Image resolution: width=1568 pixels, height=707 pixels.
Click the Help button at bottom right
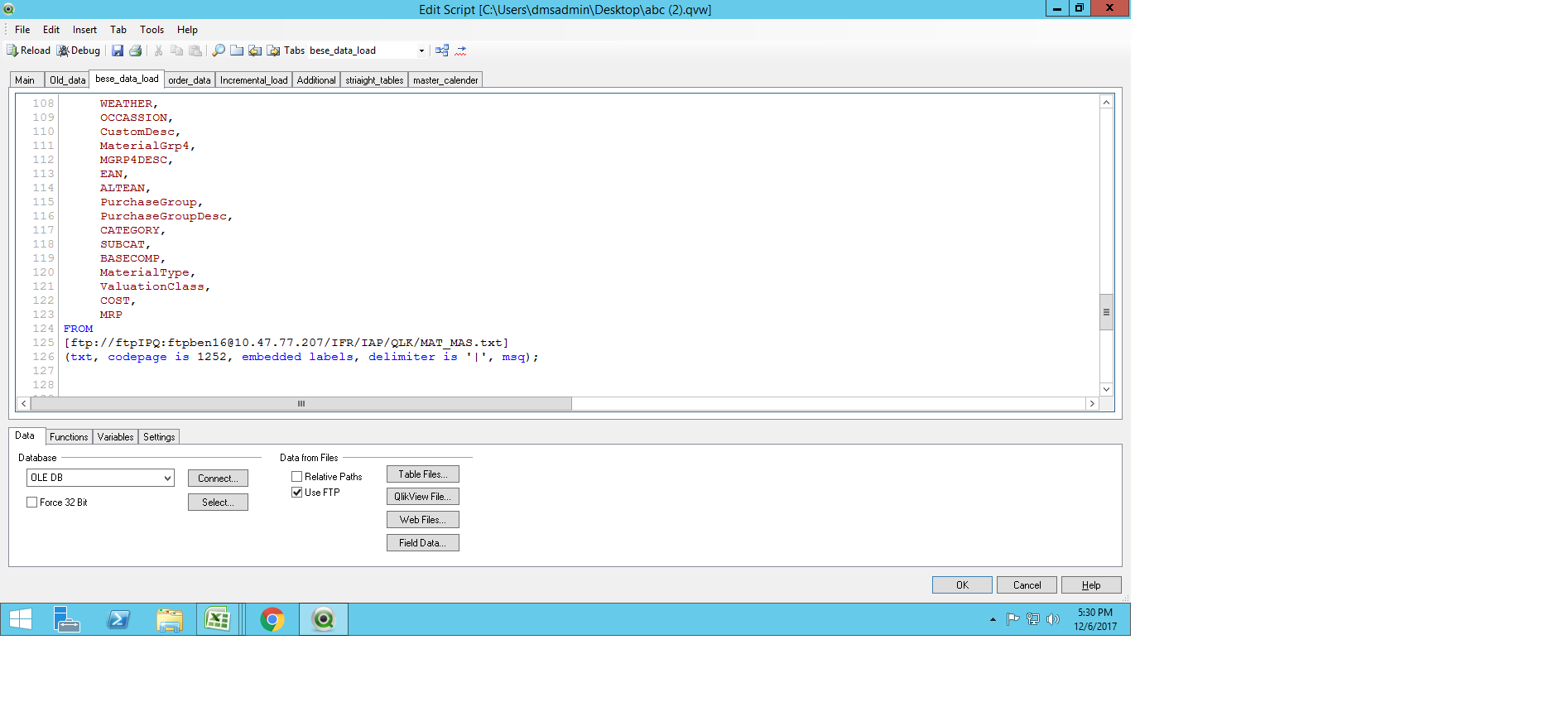(1091, 585)
